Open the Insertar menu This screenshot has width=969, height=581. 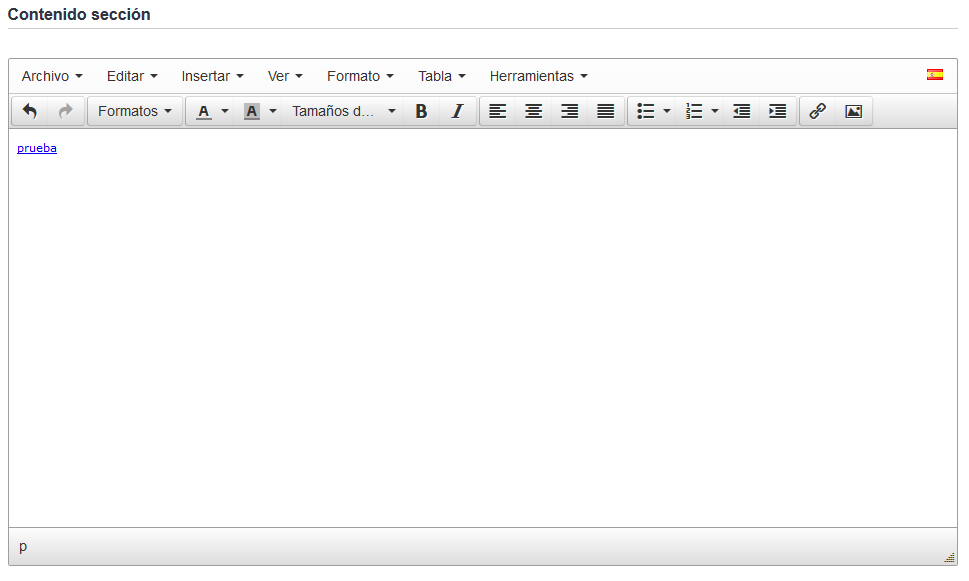(x=213, y=76)
